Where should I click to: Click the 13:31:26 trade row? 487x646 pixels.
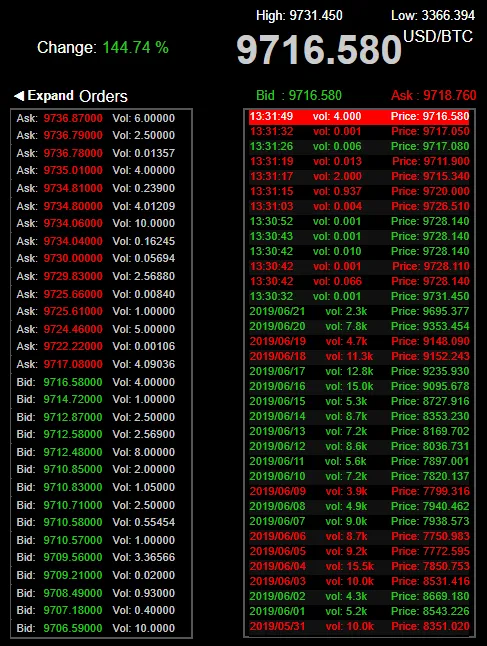coord(359,146)
